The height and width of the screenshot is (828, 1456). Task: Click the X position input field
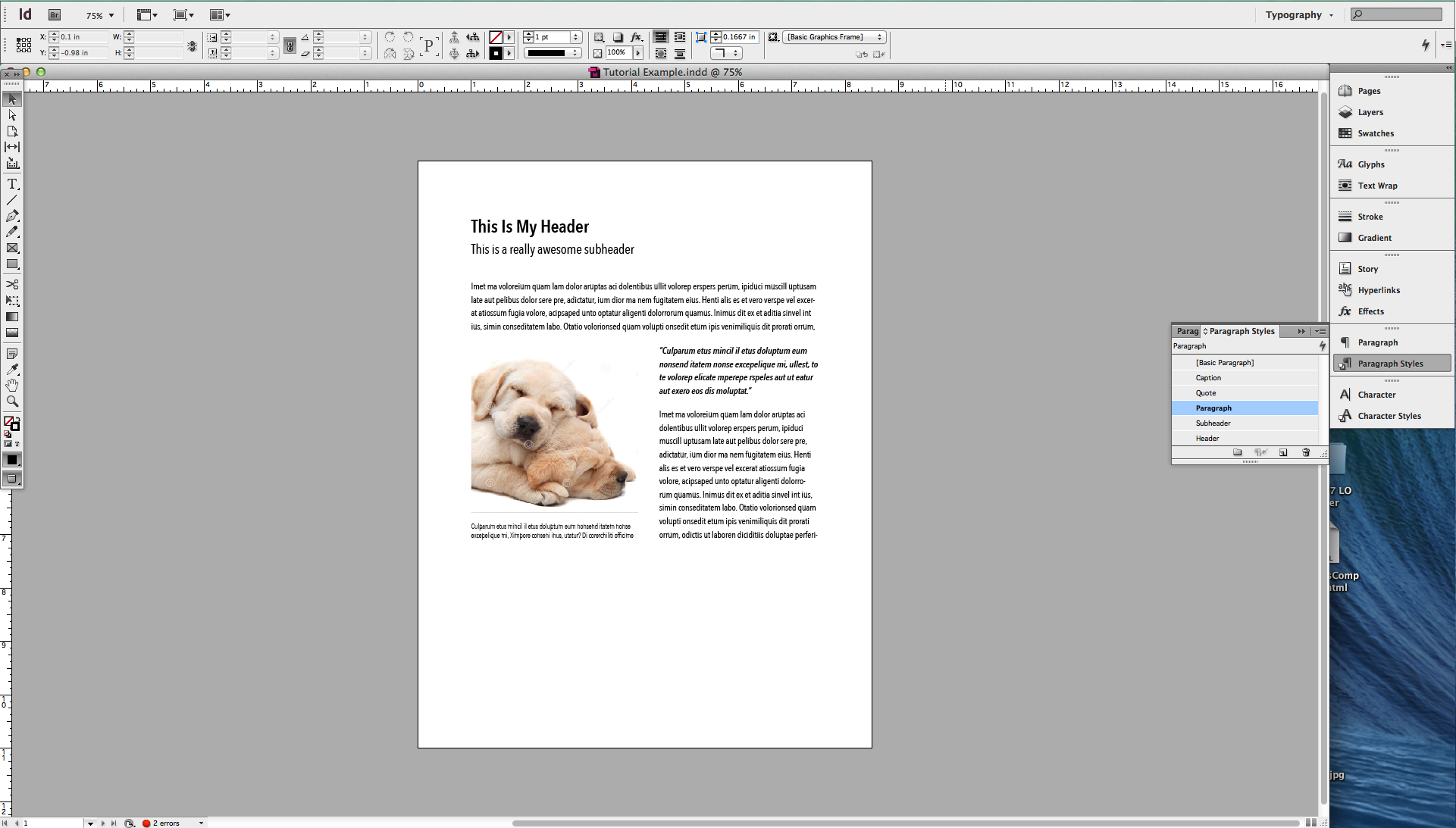(83, 37)
